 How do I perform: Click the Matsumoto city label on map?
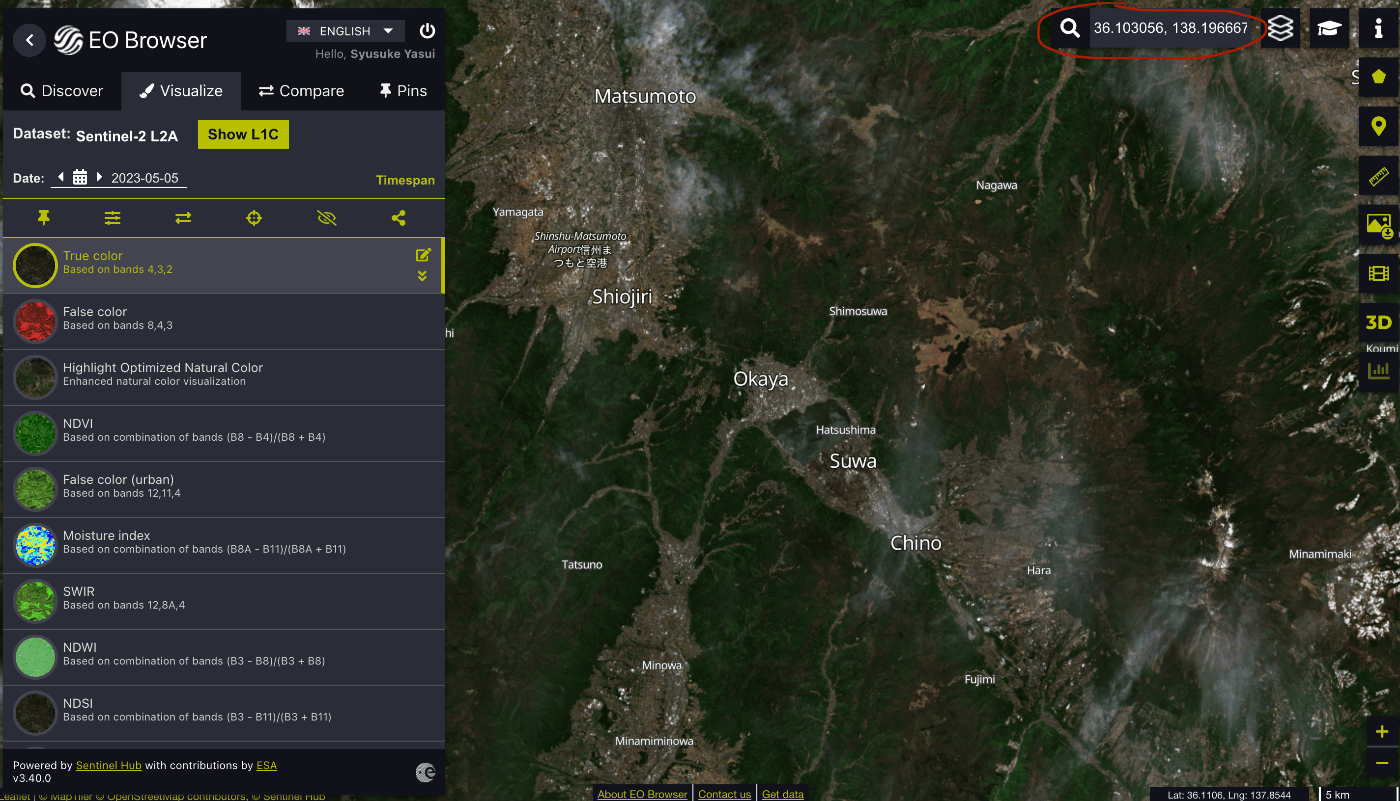pos(645,97)
